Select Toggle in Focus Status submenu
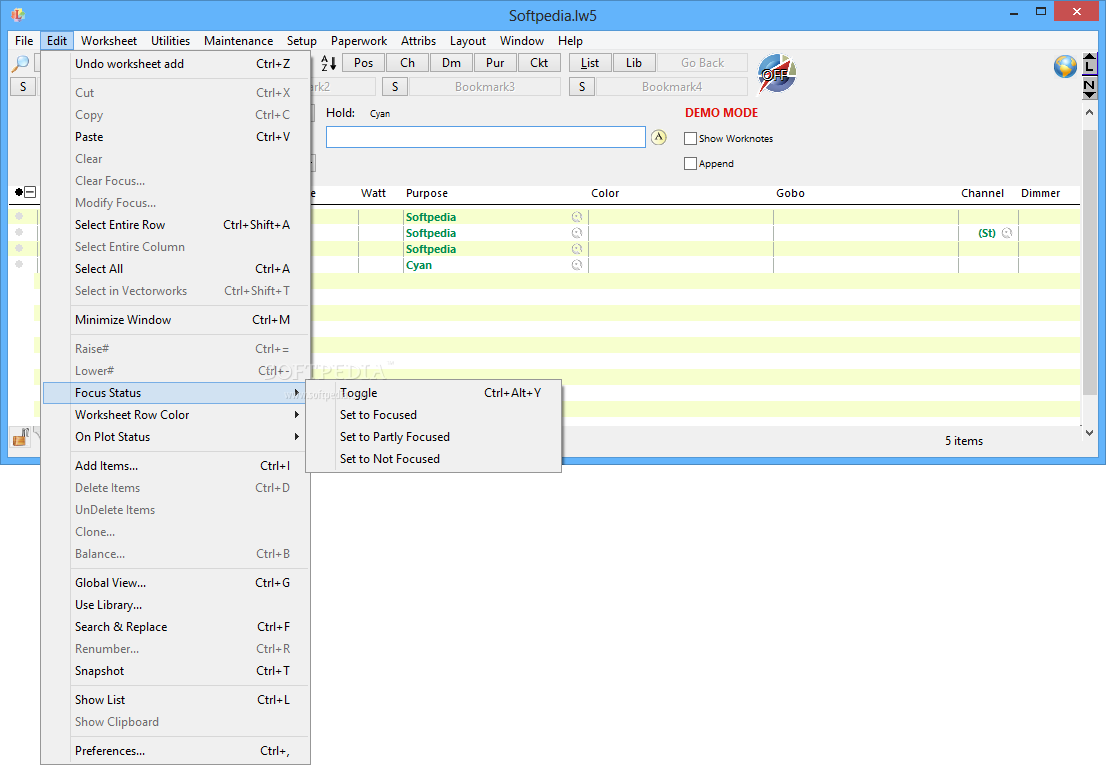 click(x=434, y=393)
